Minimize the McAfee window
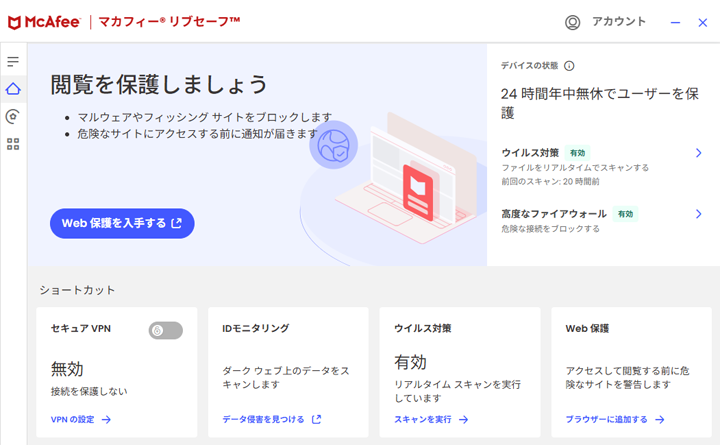720x445 pixels. tap(675, 23)
